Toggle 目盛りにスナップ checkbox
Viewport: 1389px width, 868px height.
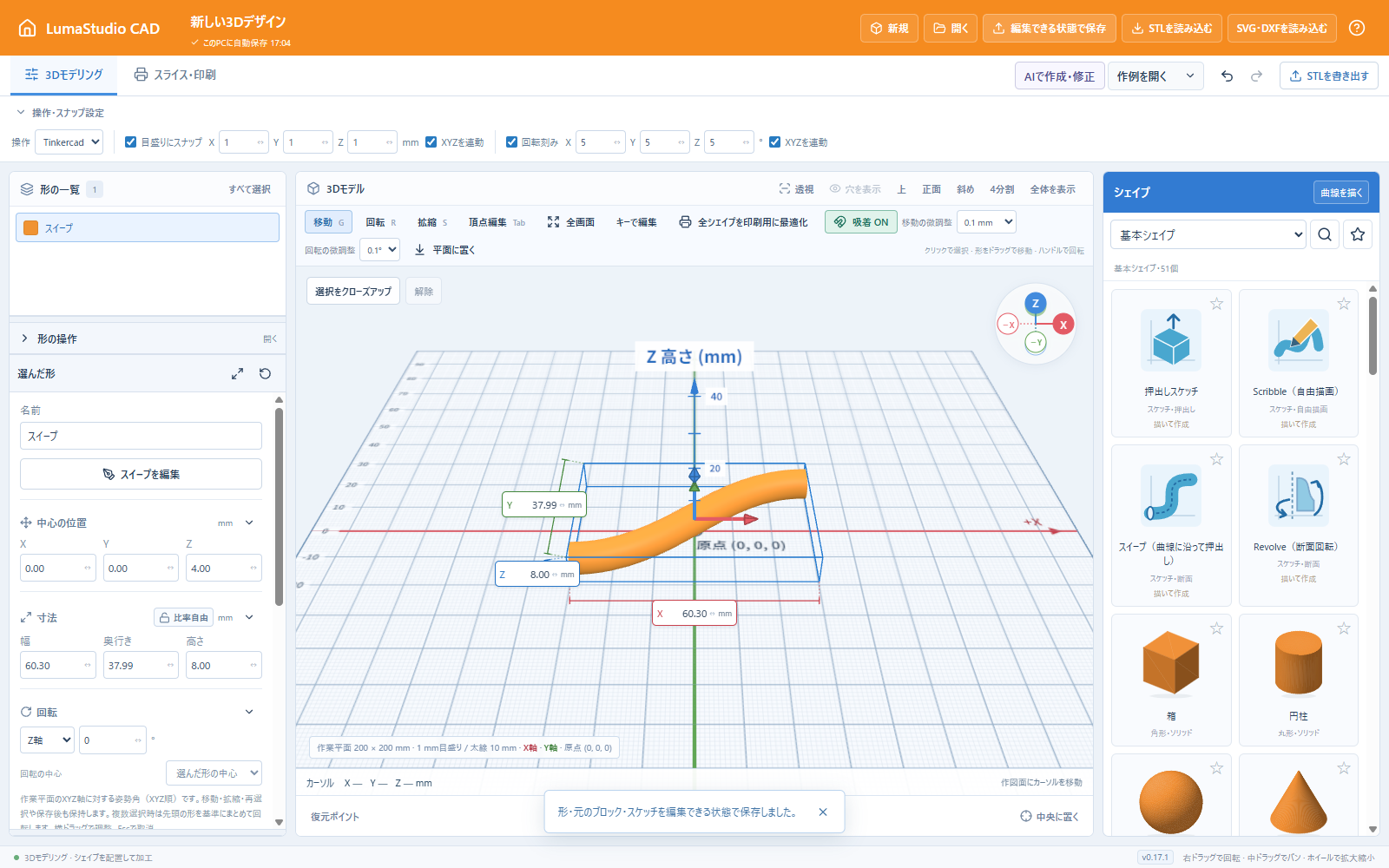(x=131, y=142)
